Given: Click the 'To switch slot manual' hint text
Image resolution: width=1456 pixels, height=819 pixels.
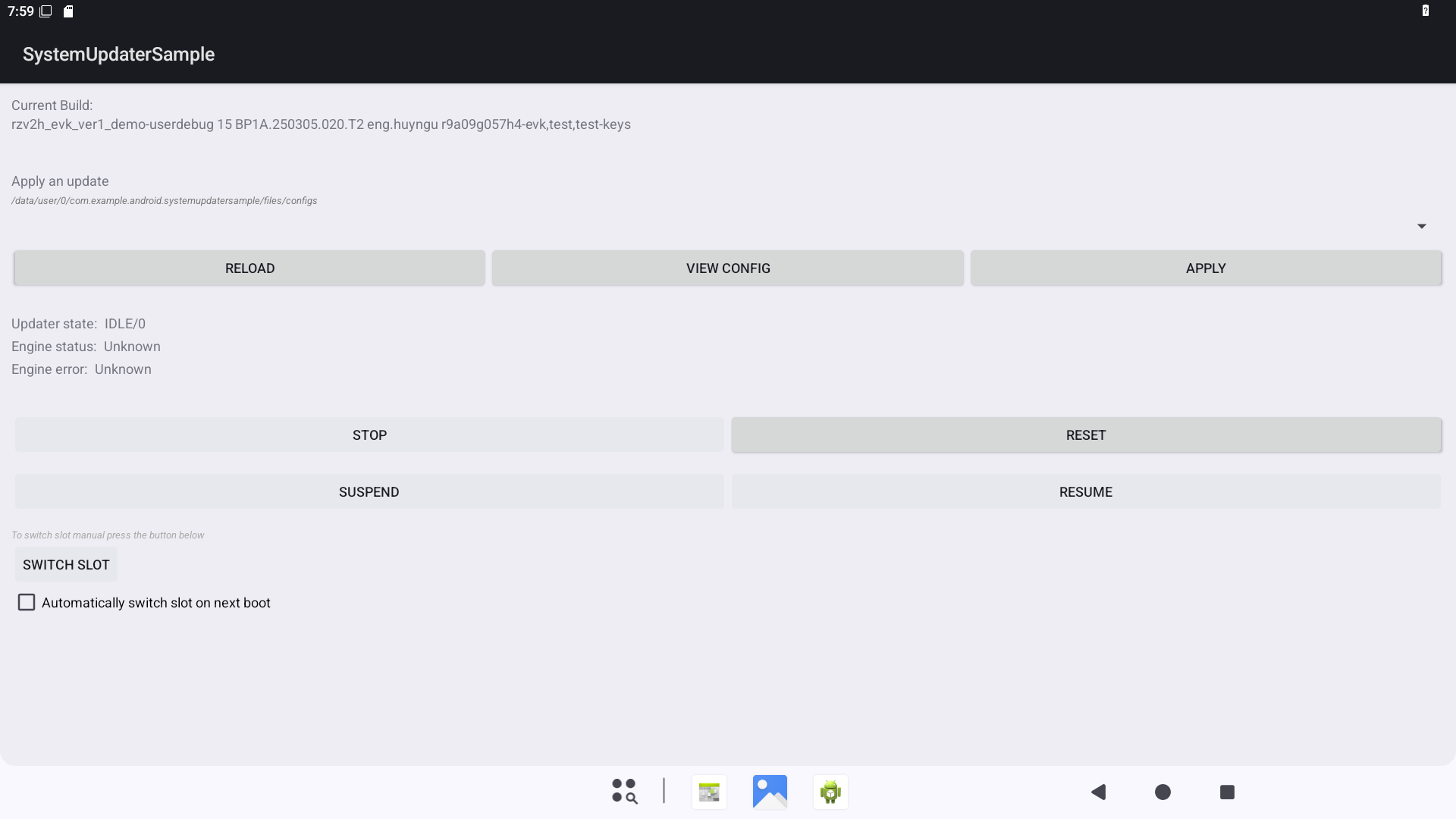Looking at the screenshot, I should click(108, 535).
